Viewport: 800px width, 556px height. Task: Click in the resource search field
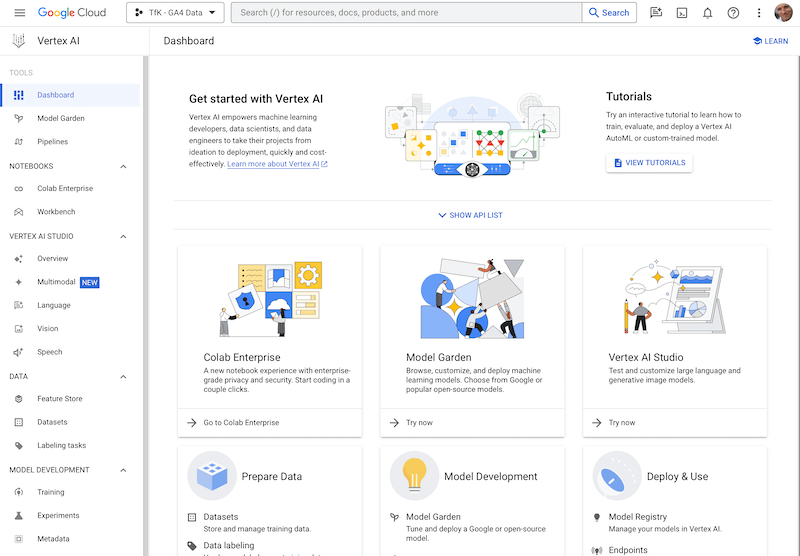click(406, 13)
